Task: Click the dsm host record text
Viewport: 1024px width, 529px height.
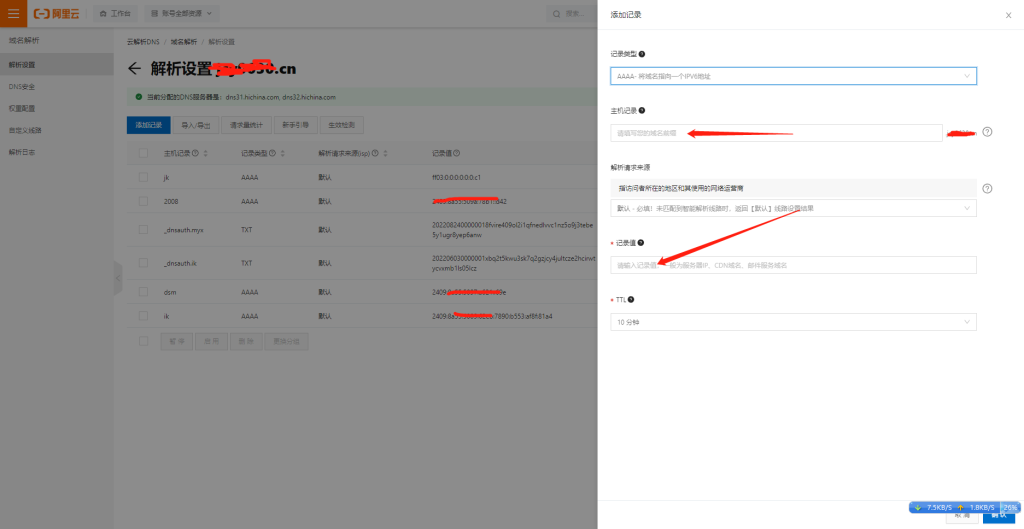Action: point(168,291)
